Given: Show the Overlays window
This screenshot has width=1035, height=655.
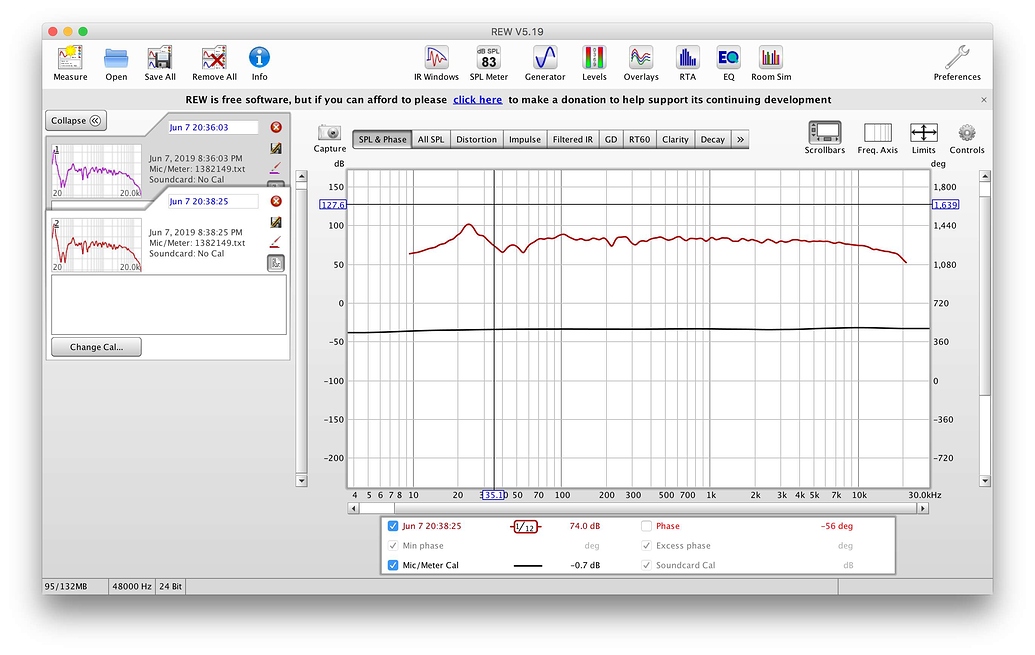Looking at the screenshot, I should [641, 58].
